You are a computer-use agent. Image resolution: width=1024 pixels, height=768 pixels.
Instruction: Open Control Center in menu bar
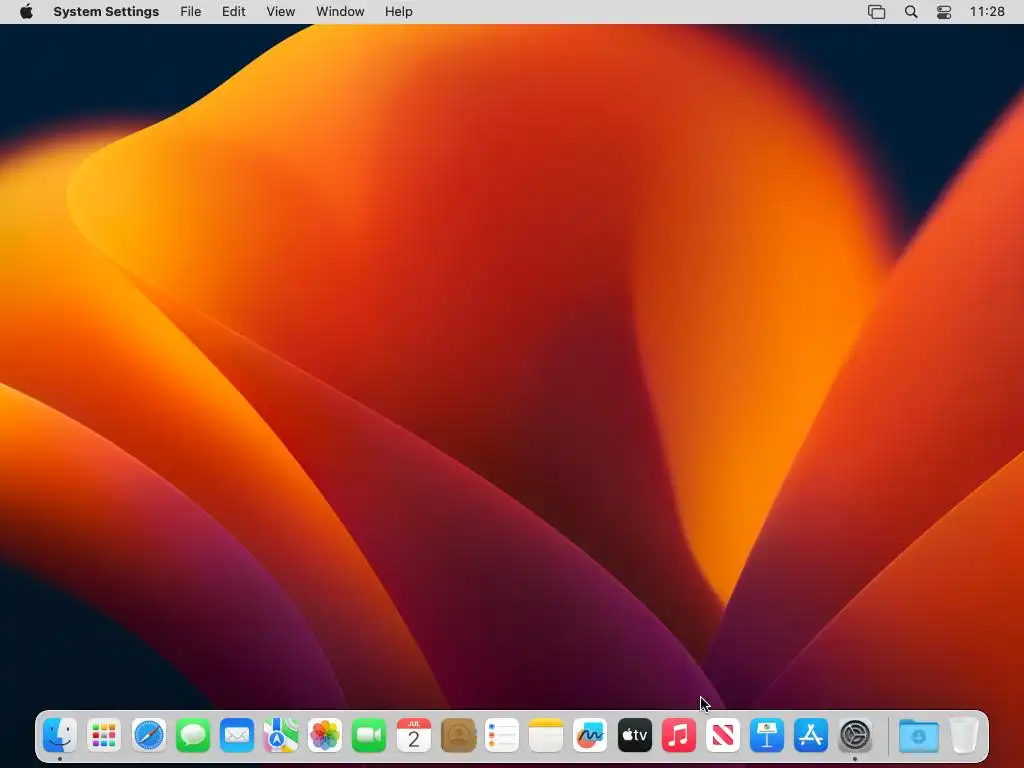pyautogui.click(x=944, y=12)
